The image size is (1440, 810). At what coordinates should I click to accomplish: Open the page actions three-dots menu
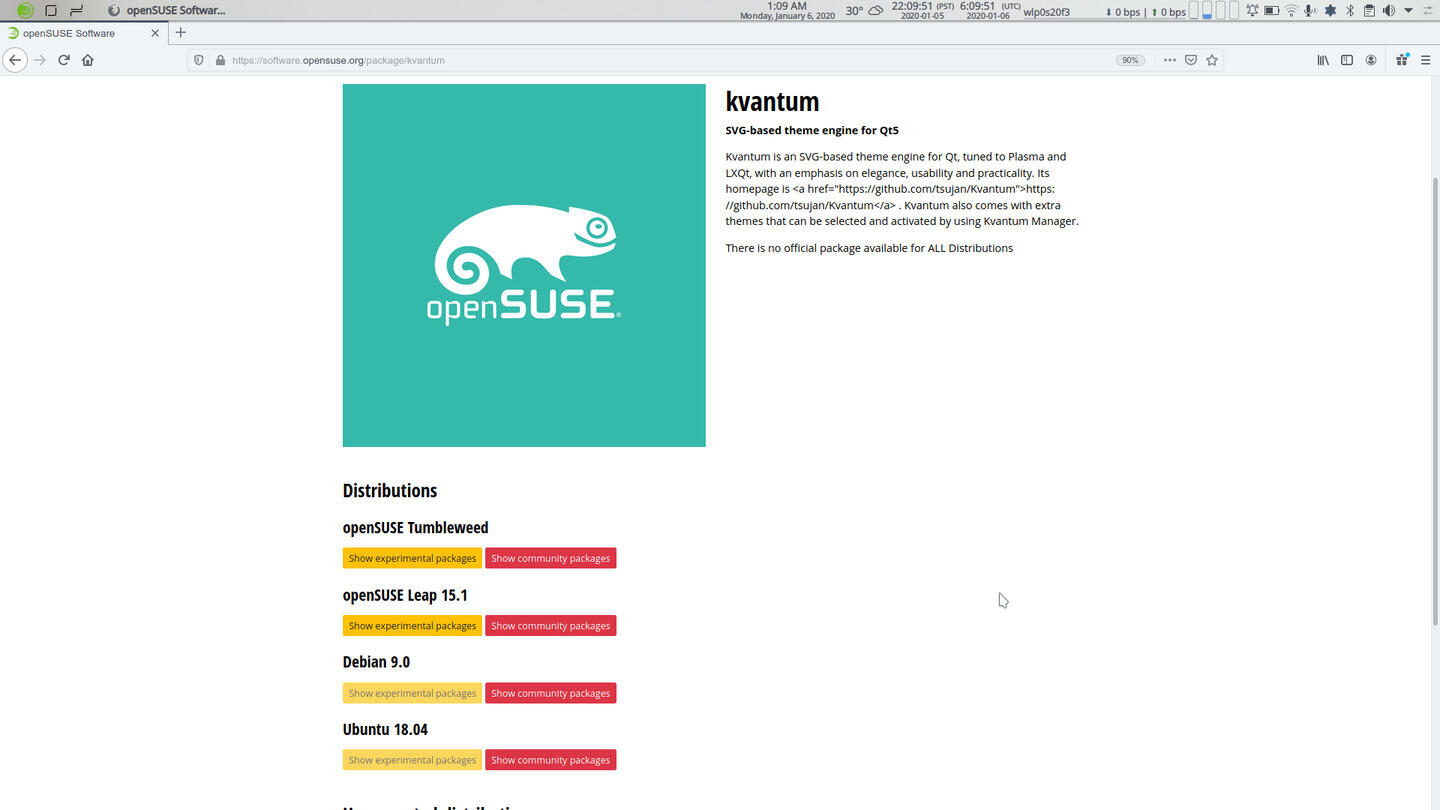[x=1170, y=60]
